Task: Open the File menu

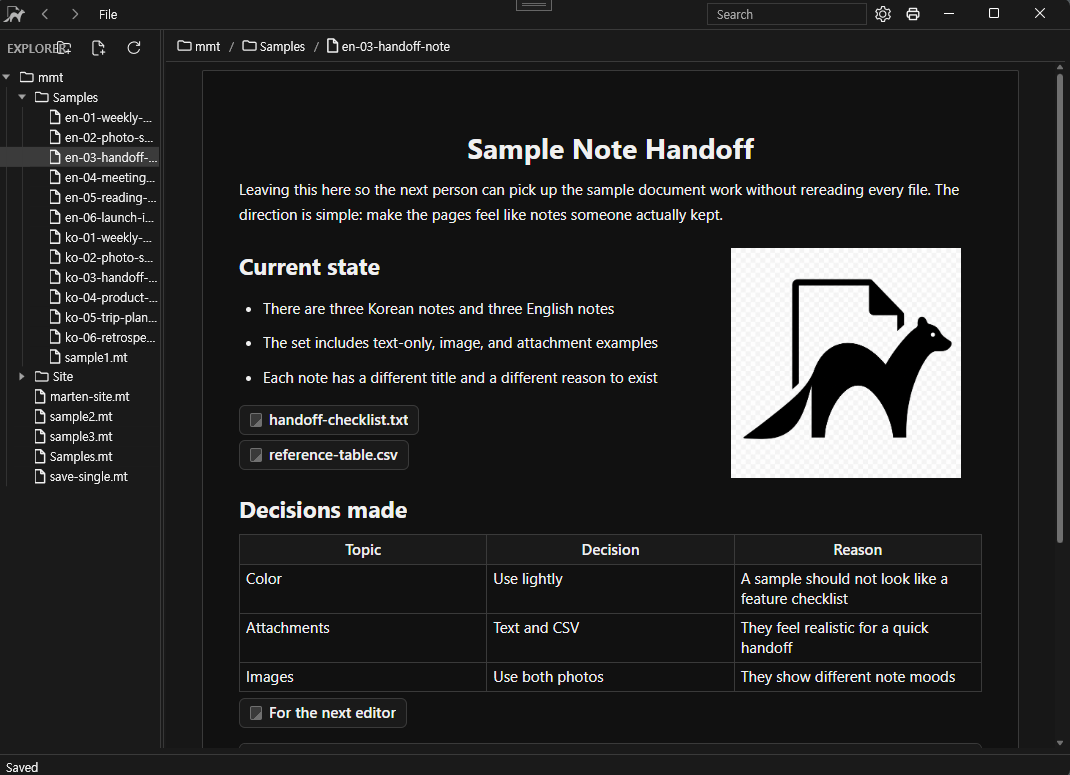Action: click(108, 14)
